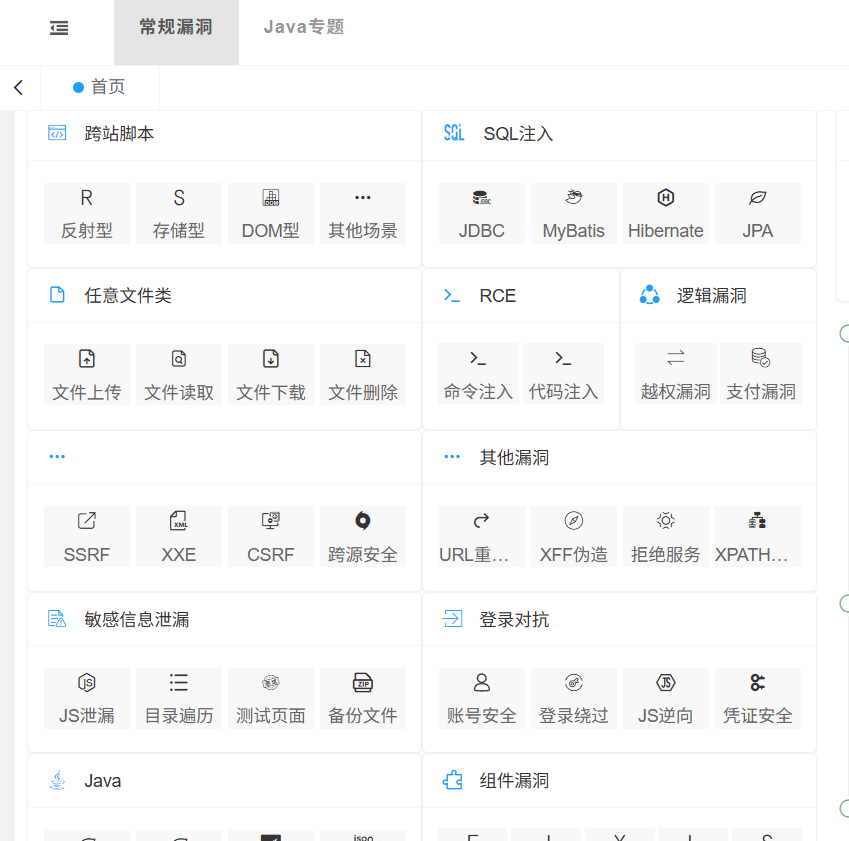Open the XPATH injection item
Screen dimensions: 849x841
pyautogui.click(x=757, y=537)
